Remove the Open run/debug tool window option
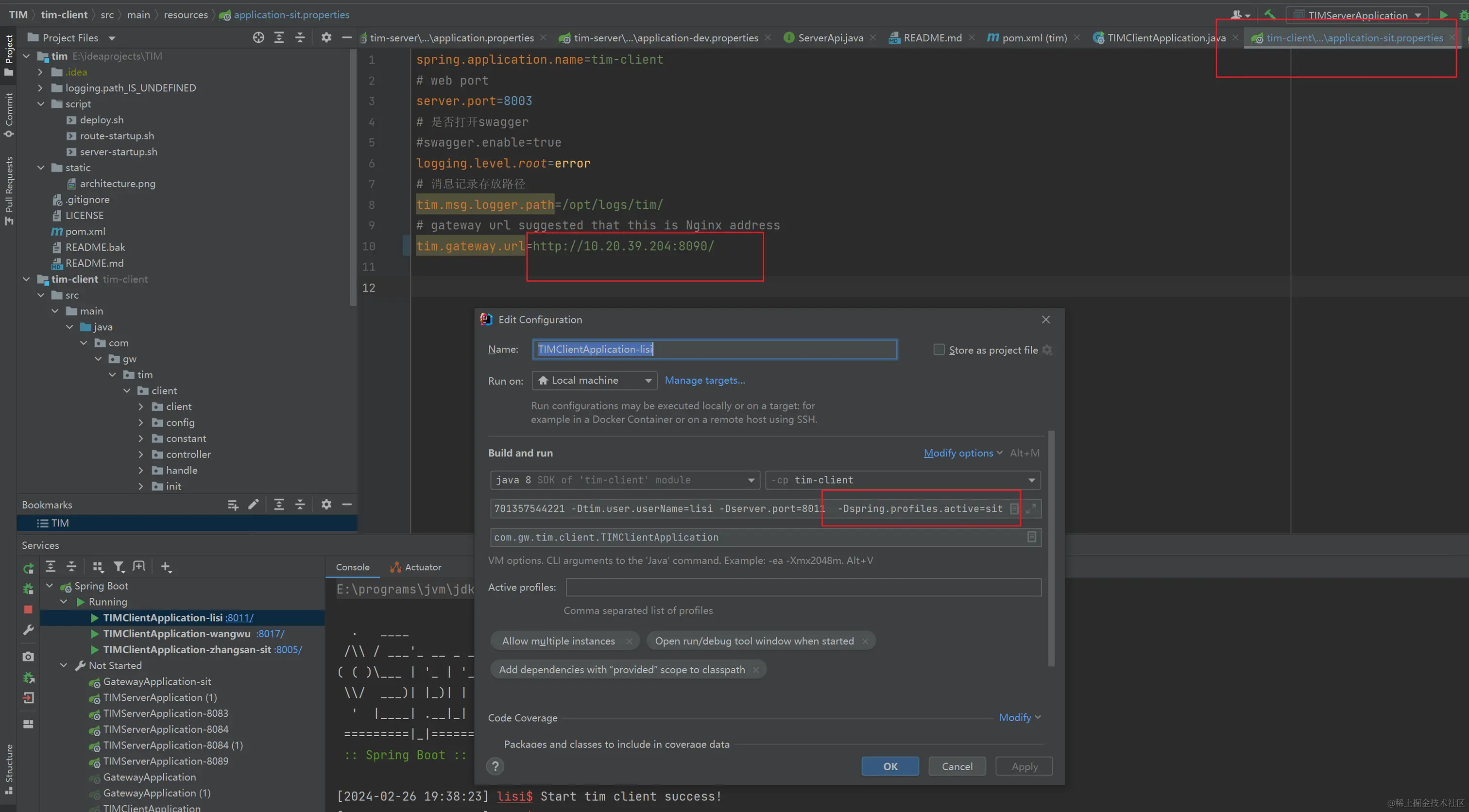The image size is (1469, 812). tap(865, 641)
